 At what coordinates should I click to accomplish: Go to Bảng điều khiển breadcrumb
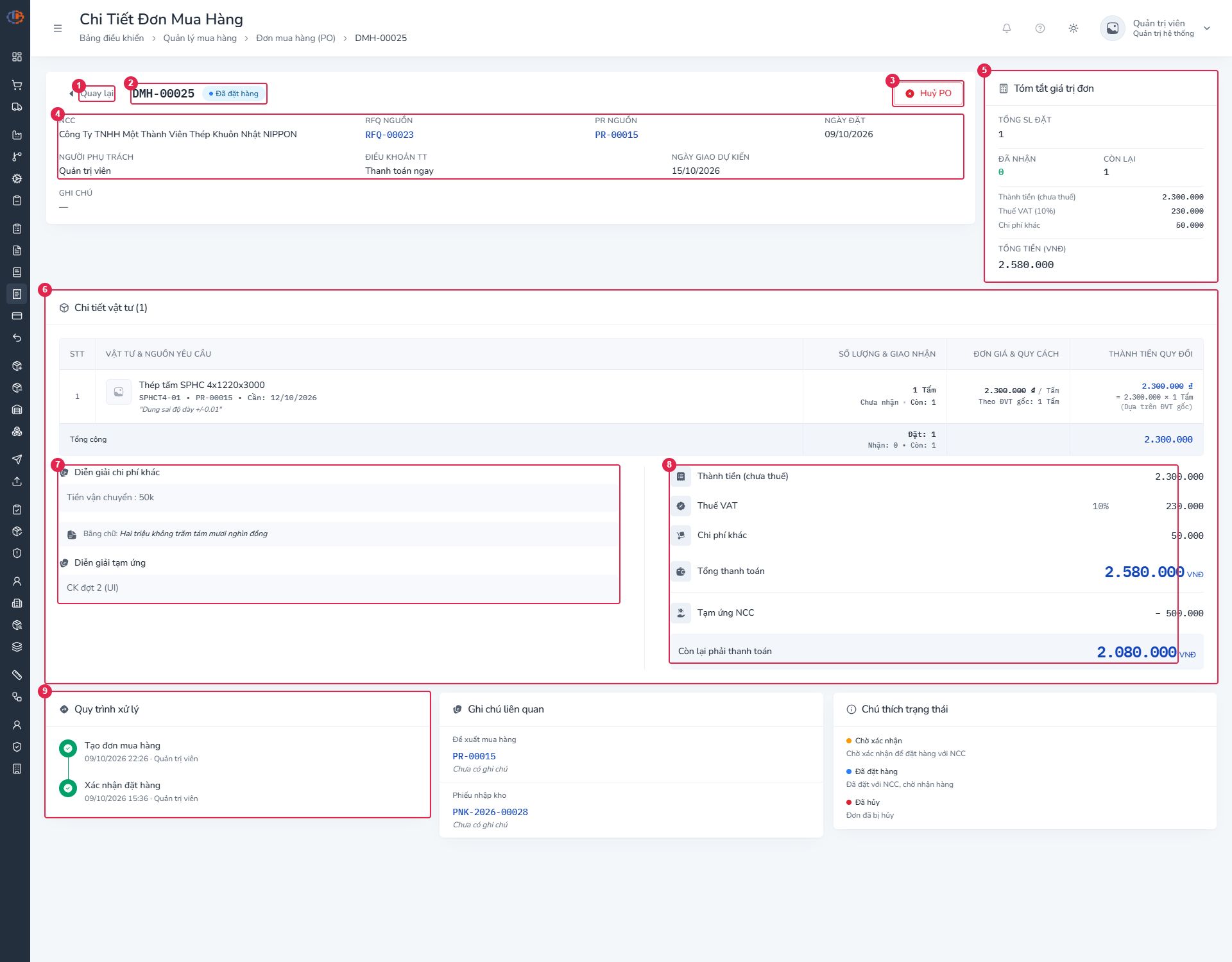click(x=112, y=38)
